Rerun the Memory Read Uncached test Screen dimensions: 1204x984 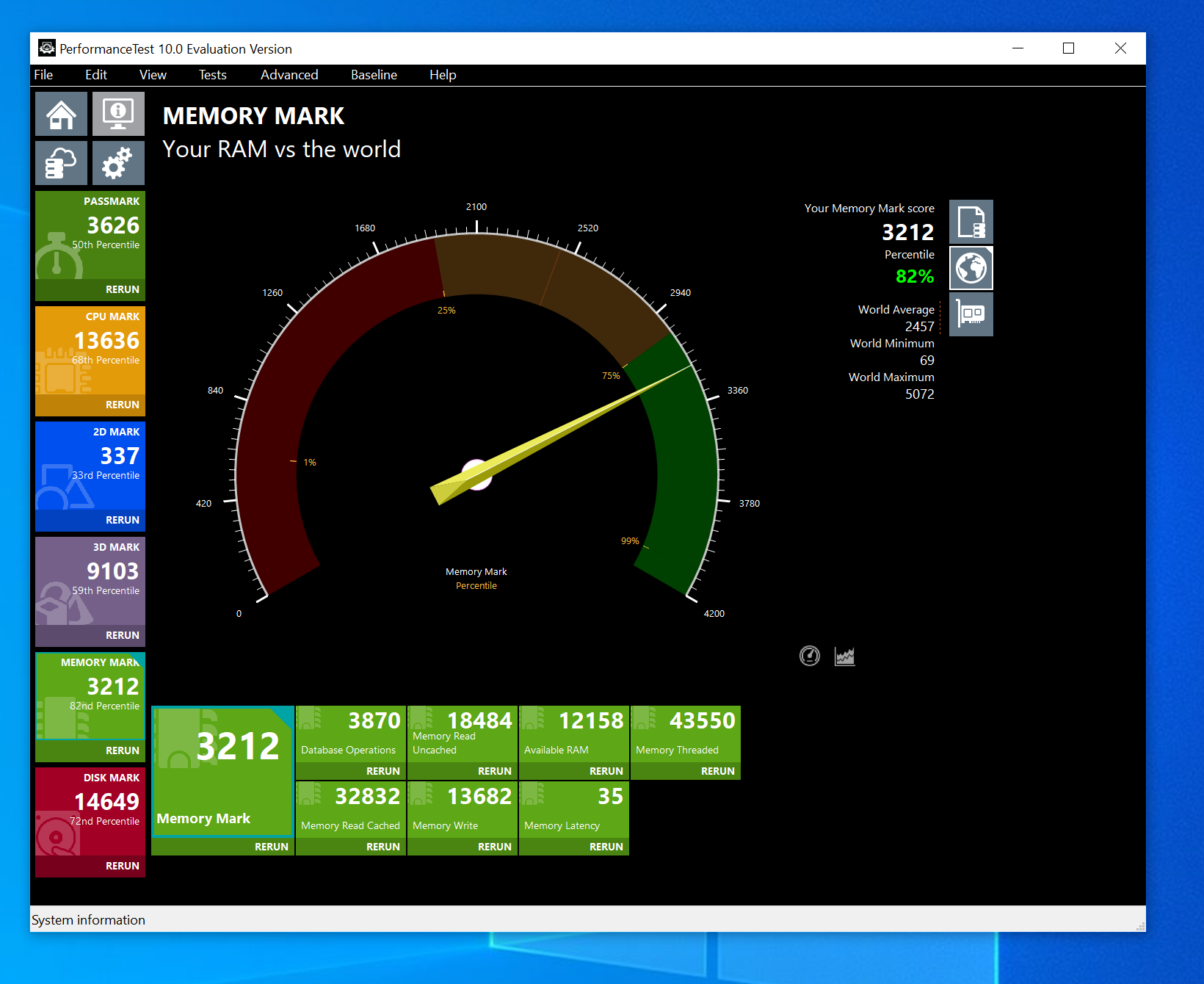click(495, 771)
